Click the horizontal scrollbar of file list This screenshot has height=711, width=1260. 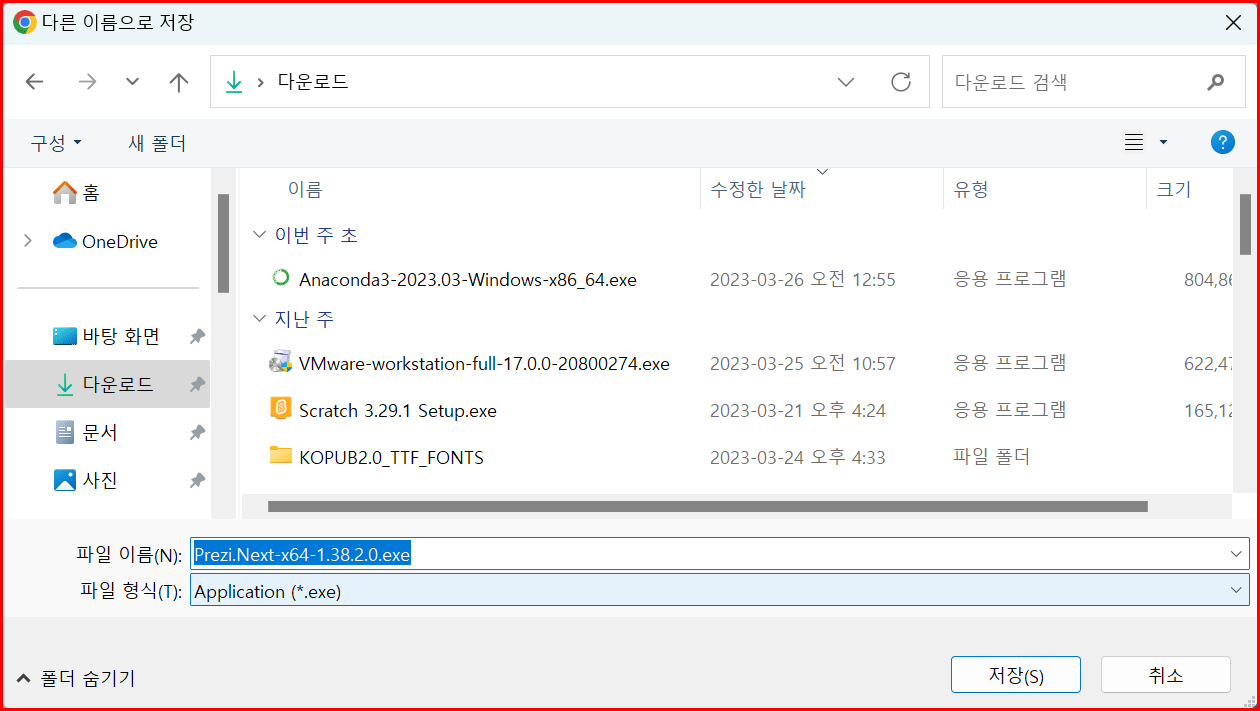point(707,506)
